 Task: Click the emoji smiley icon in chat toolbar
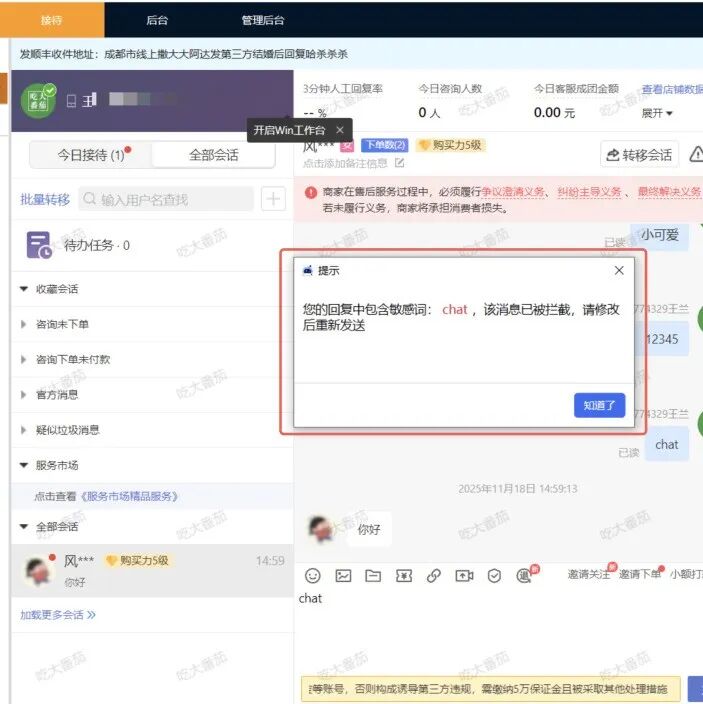point(312,576)
